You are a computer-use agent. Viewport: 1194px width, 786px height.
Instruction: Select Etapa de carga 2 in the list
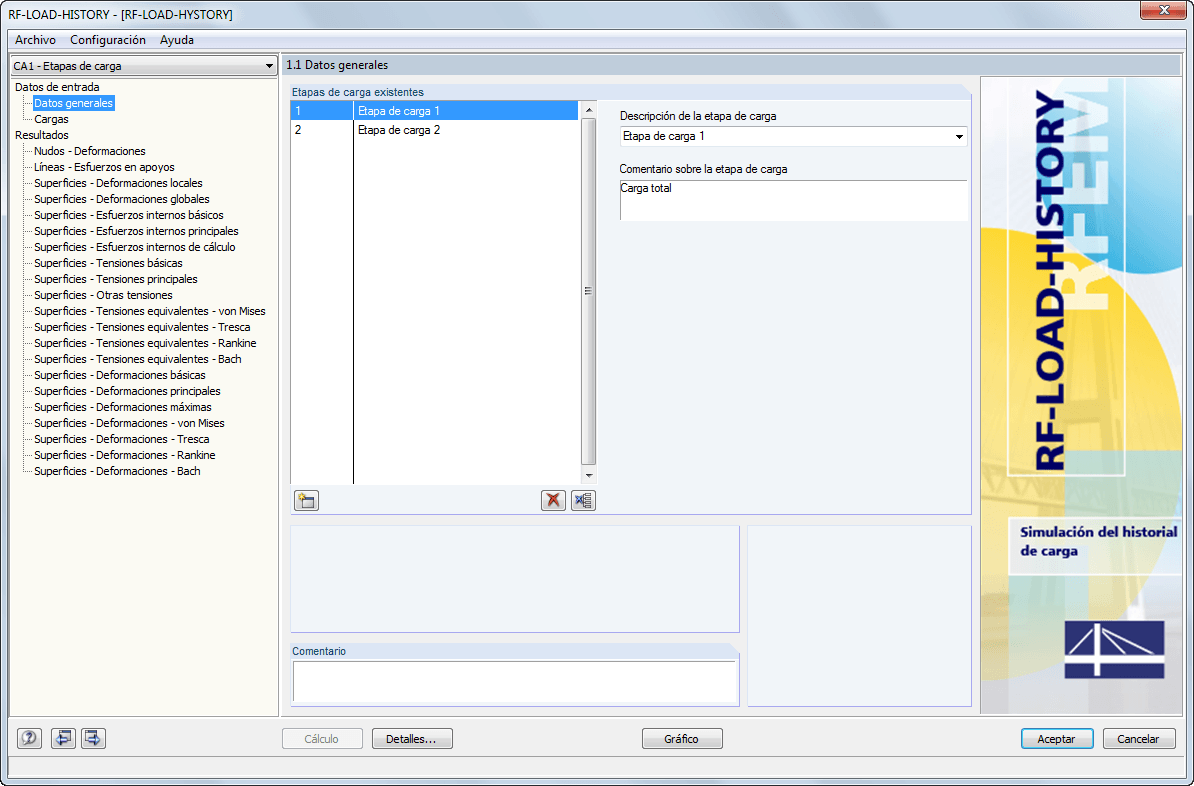click(x=420, y=131)
